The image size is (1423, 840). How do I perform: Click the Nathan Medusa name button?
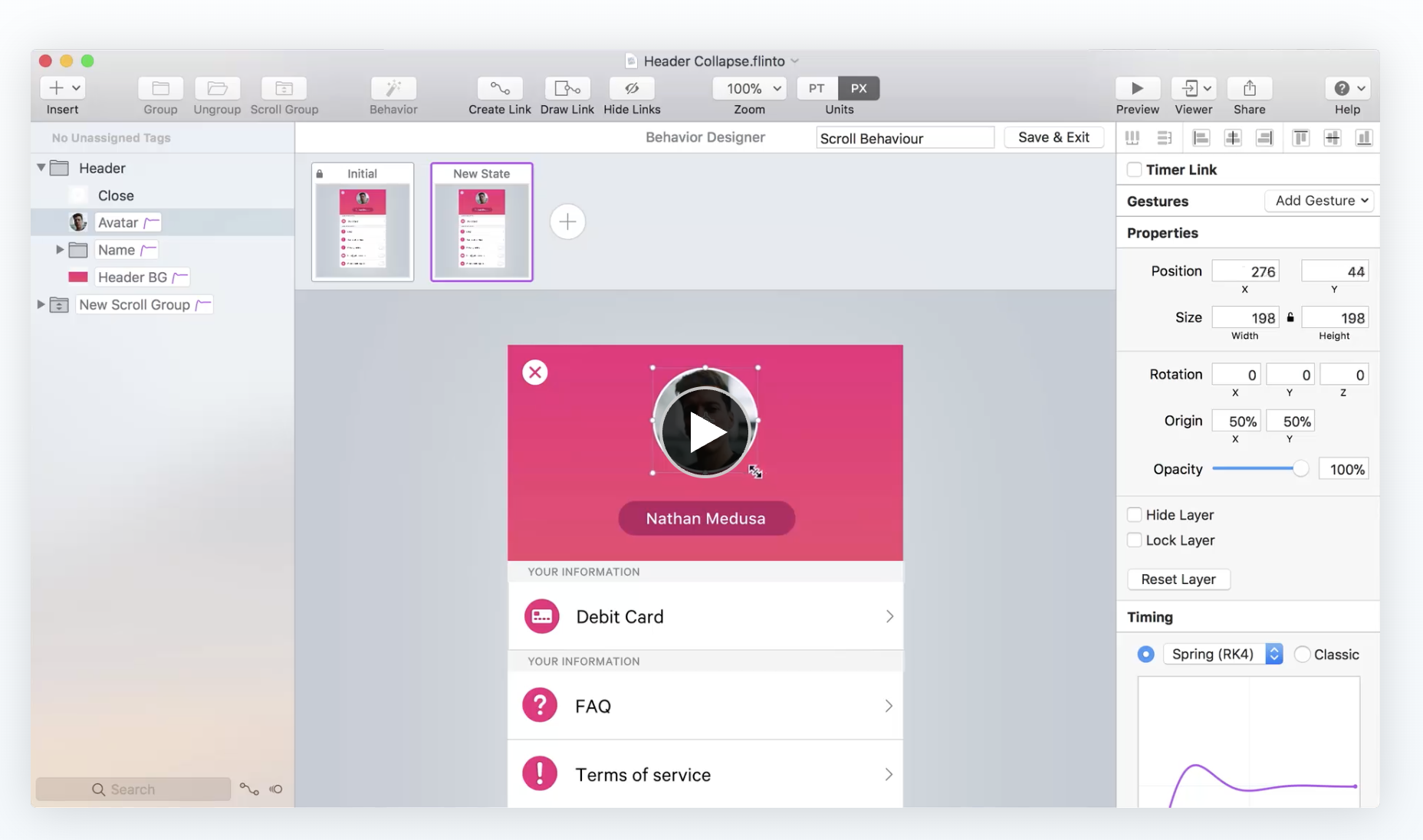pos(706,518)
